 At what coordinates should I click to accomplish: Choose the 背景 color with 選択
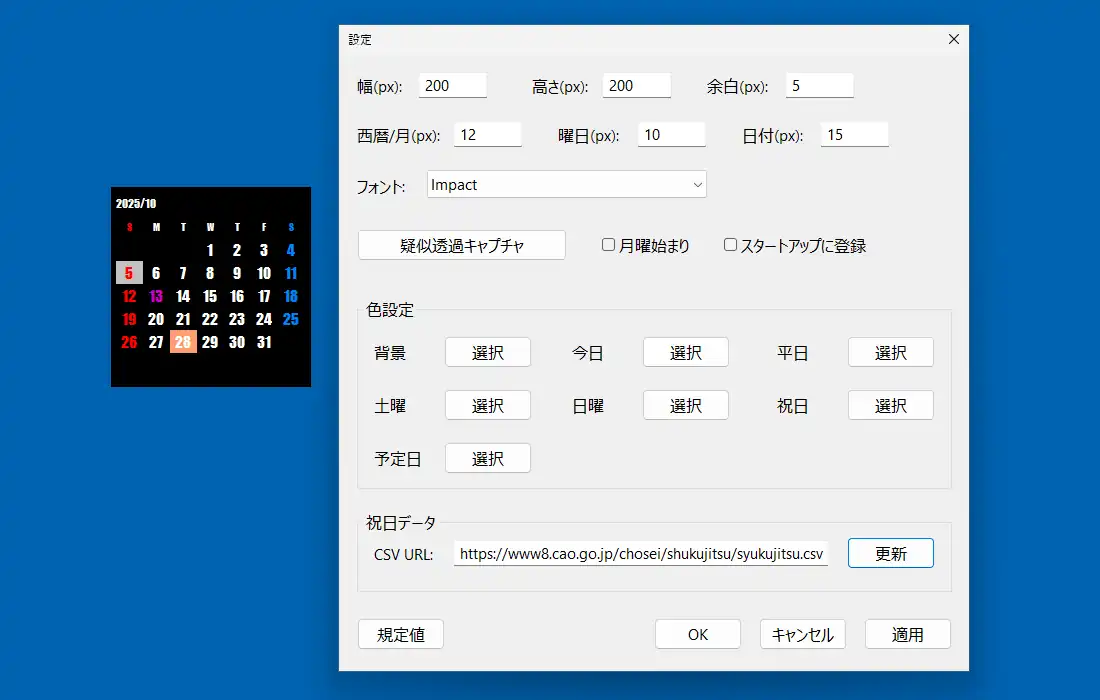[487, 353]
